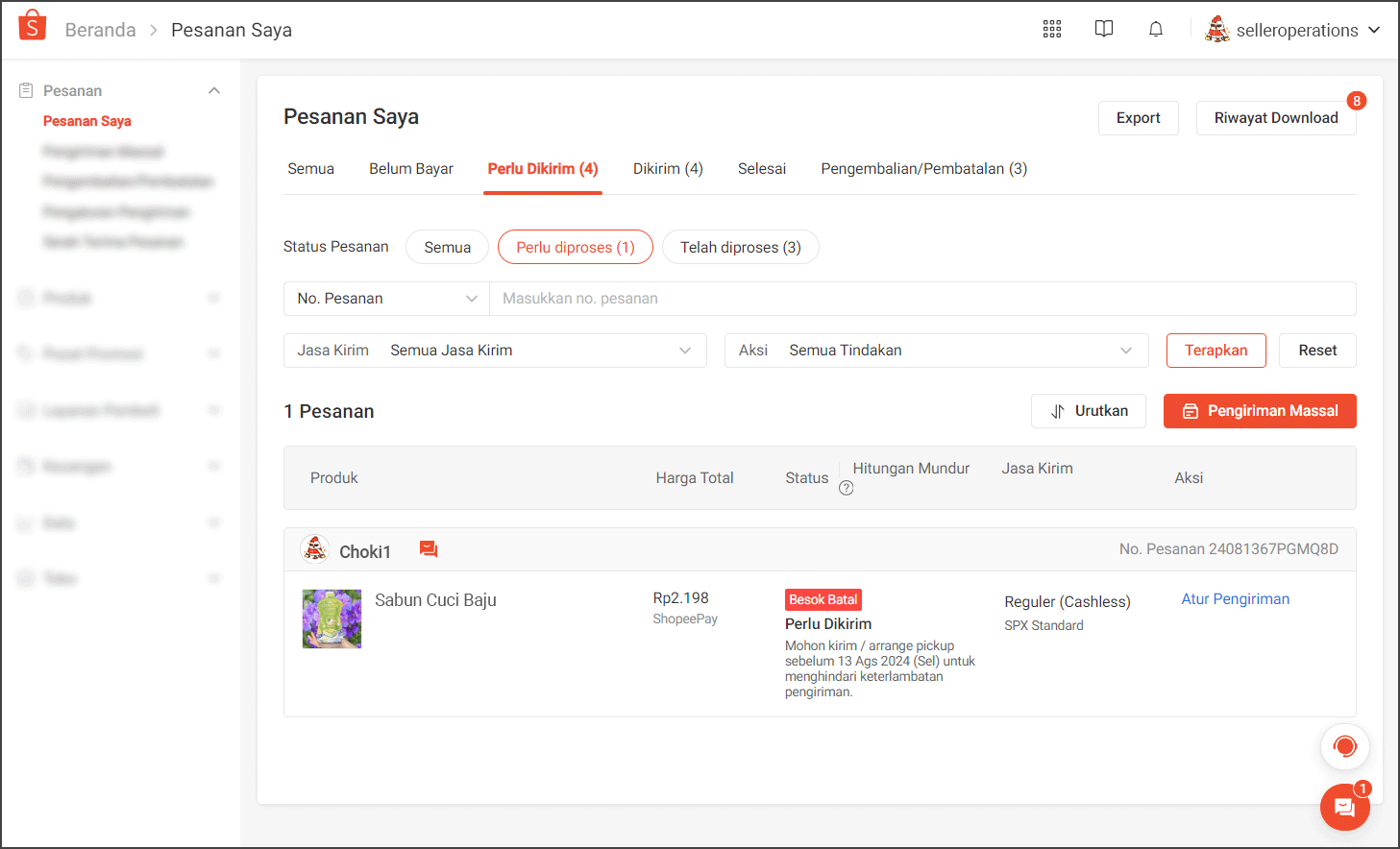The height and width of the screenshot is (849, 1400).
Task: Open the Urutkan sort menu
Action: (1089, 411)
